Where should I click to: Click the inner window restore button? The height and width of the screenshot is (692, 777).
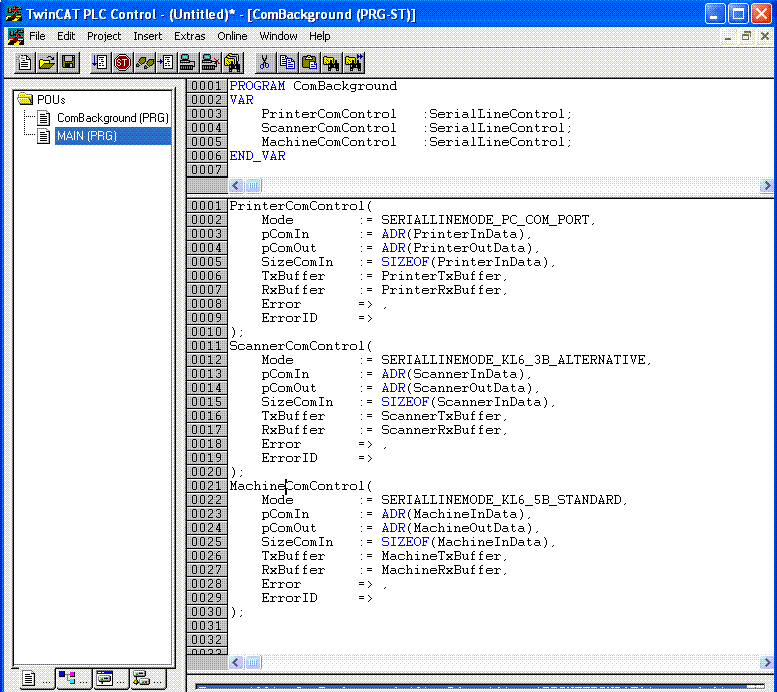[x=746, y=36]
